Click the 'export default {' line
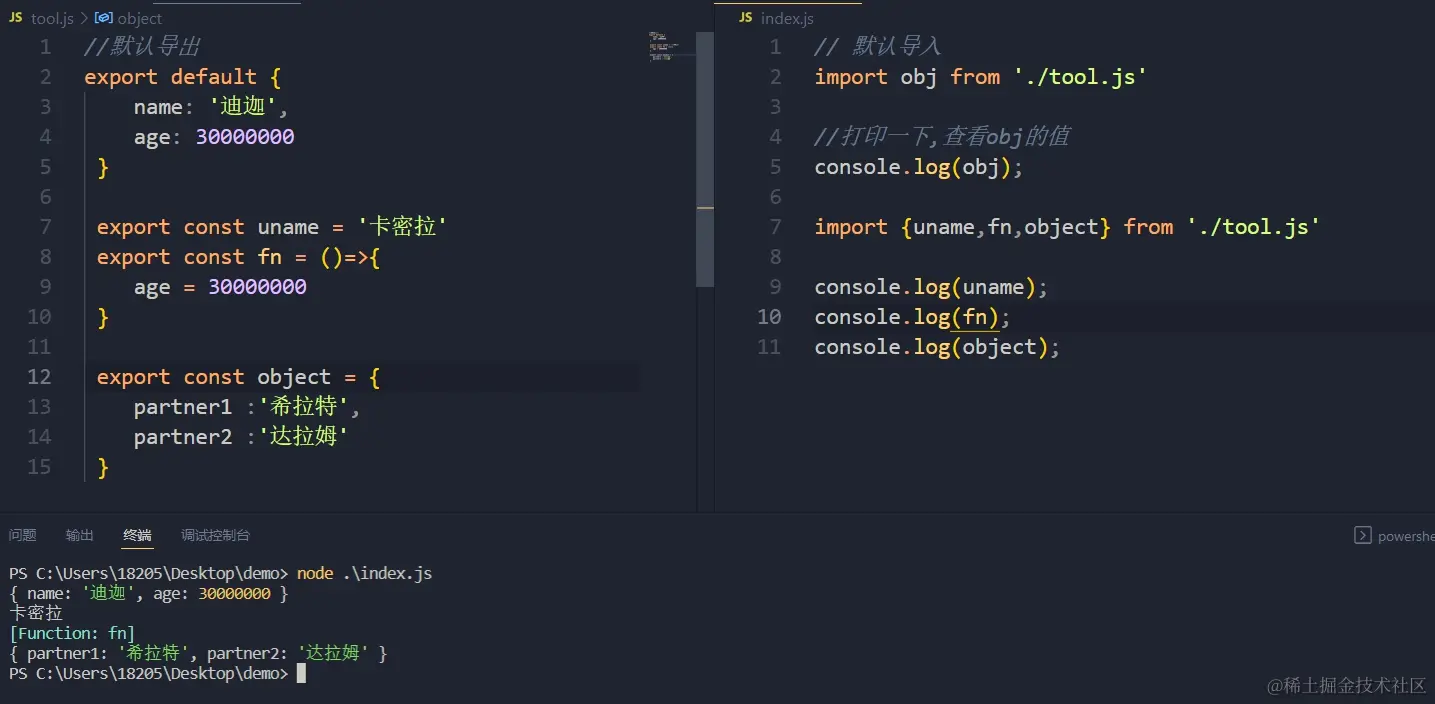 click(x=183, y=77)
